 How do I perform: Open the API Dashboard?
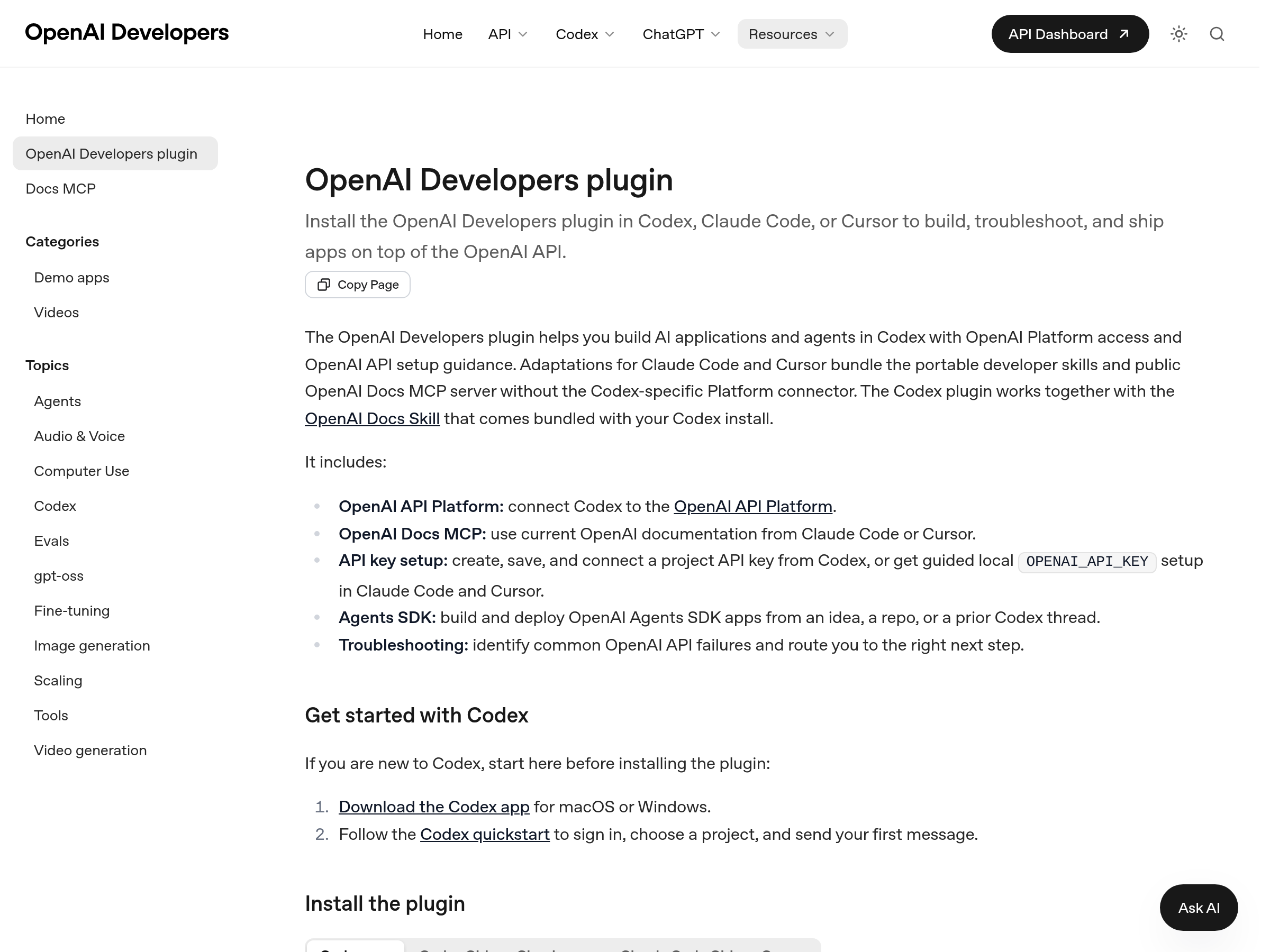click(1069, 34)
